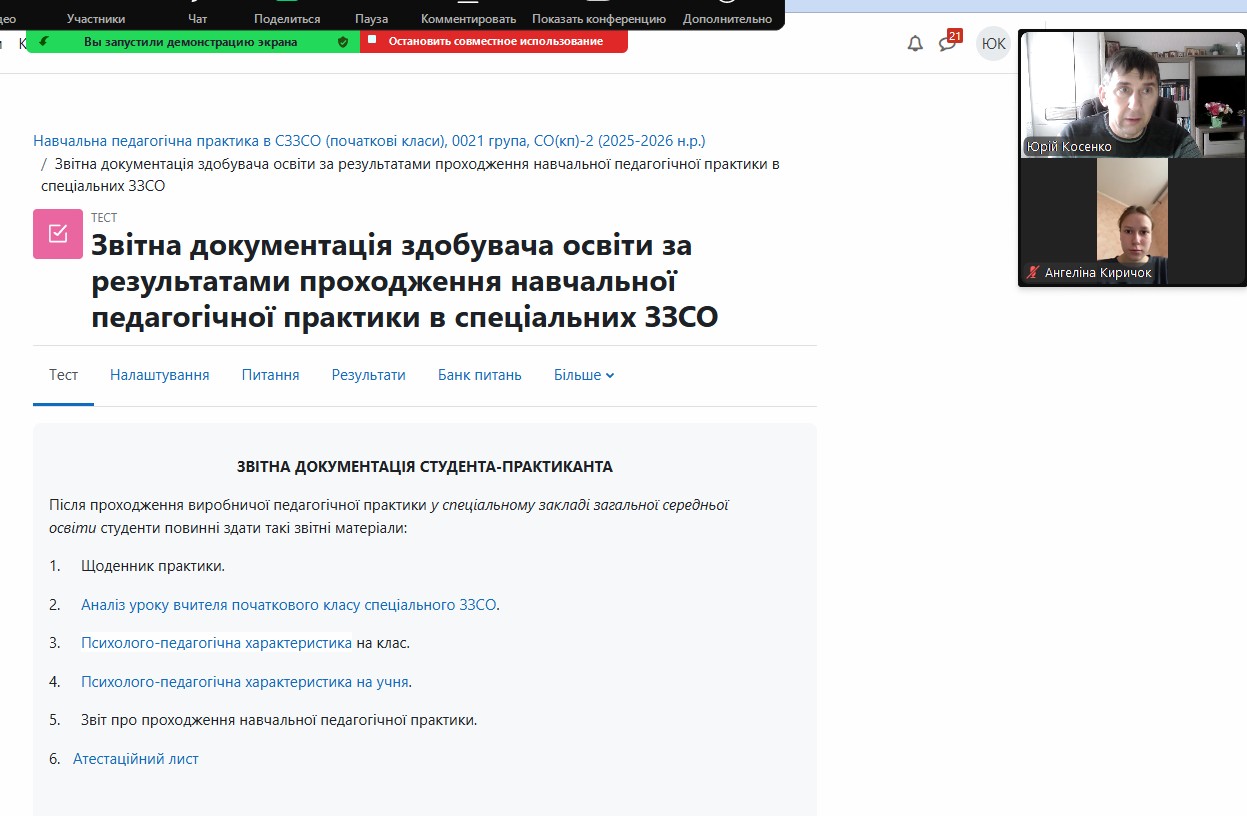Image resolution: width=1247 pixels, height=816 pixels.
Task: Select Юрій Косенко video thumbnail
Action: pyautogui.click(x=1132, y=94)
